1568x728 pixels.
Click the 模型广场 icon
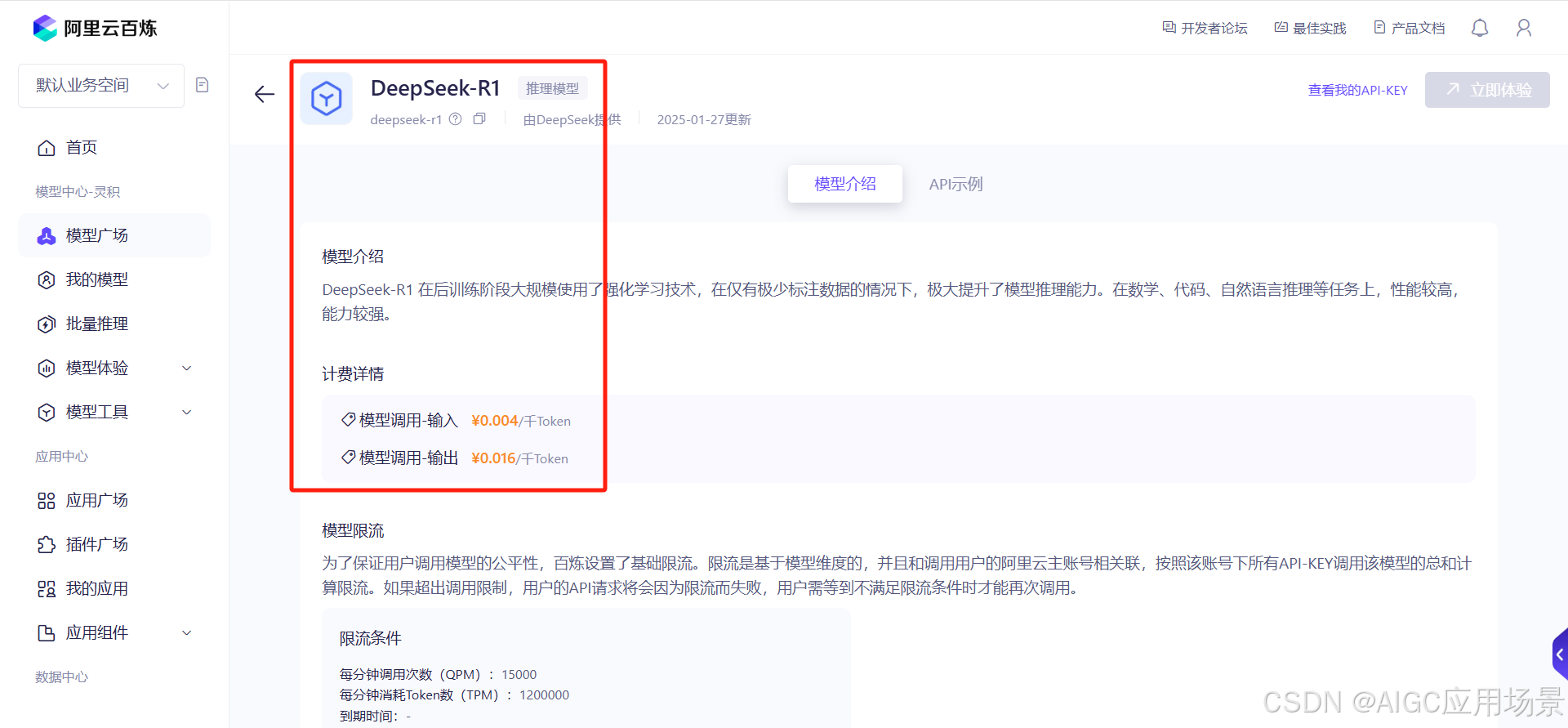coord(47,236)
